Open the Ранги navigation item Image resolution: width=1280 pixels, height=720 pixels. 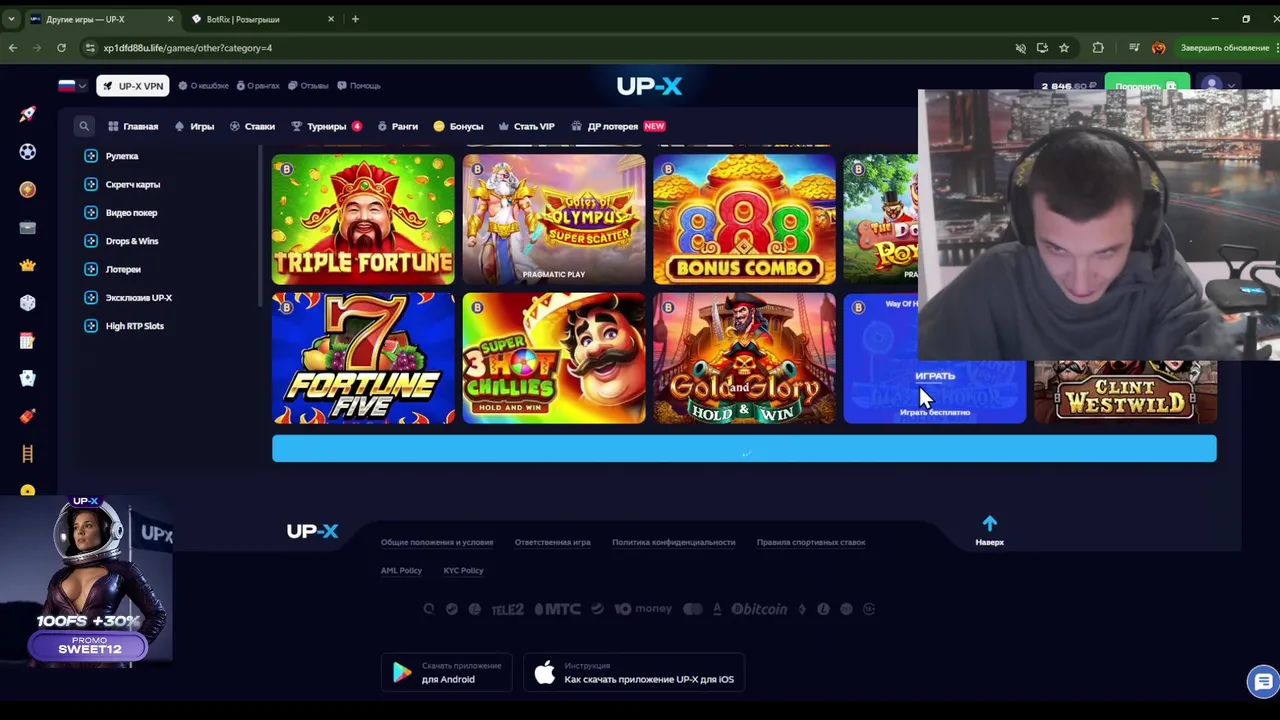tap(398, 126)
